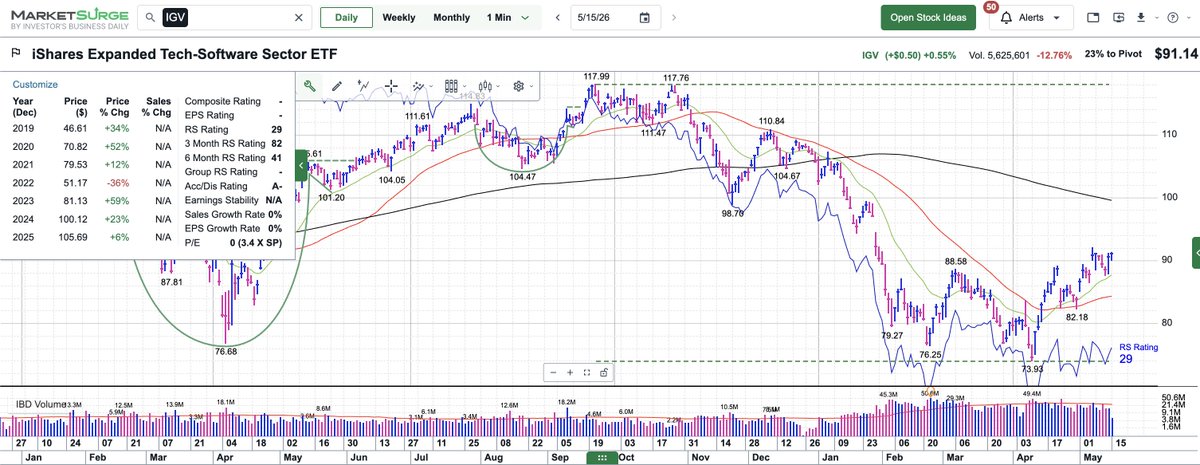The height and width of the screenshot is (465, 1200).
Task: Click the IGV (+$0.50) +0.55% quote
Action: coord(909,56)
